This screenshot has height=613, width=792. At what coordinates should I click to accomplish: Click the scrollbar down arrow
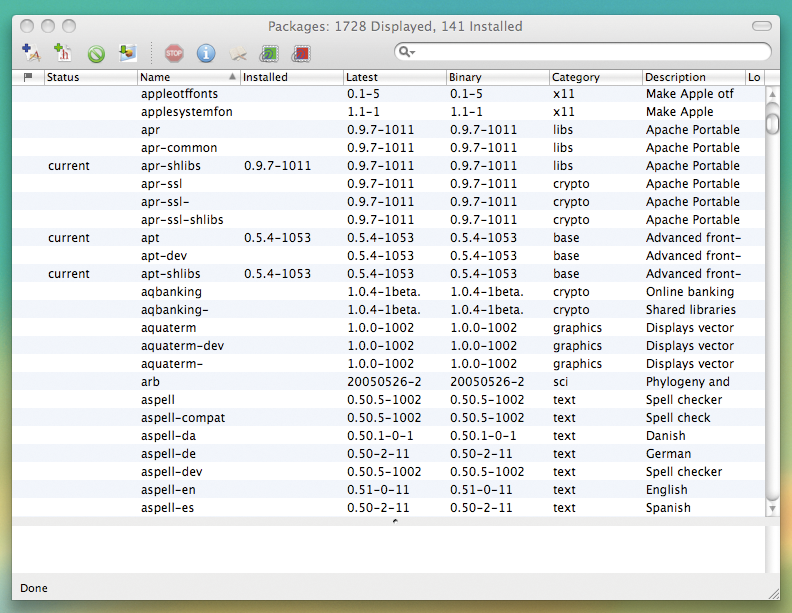772,509
